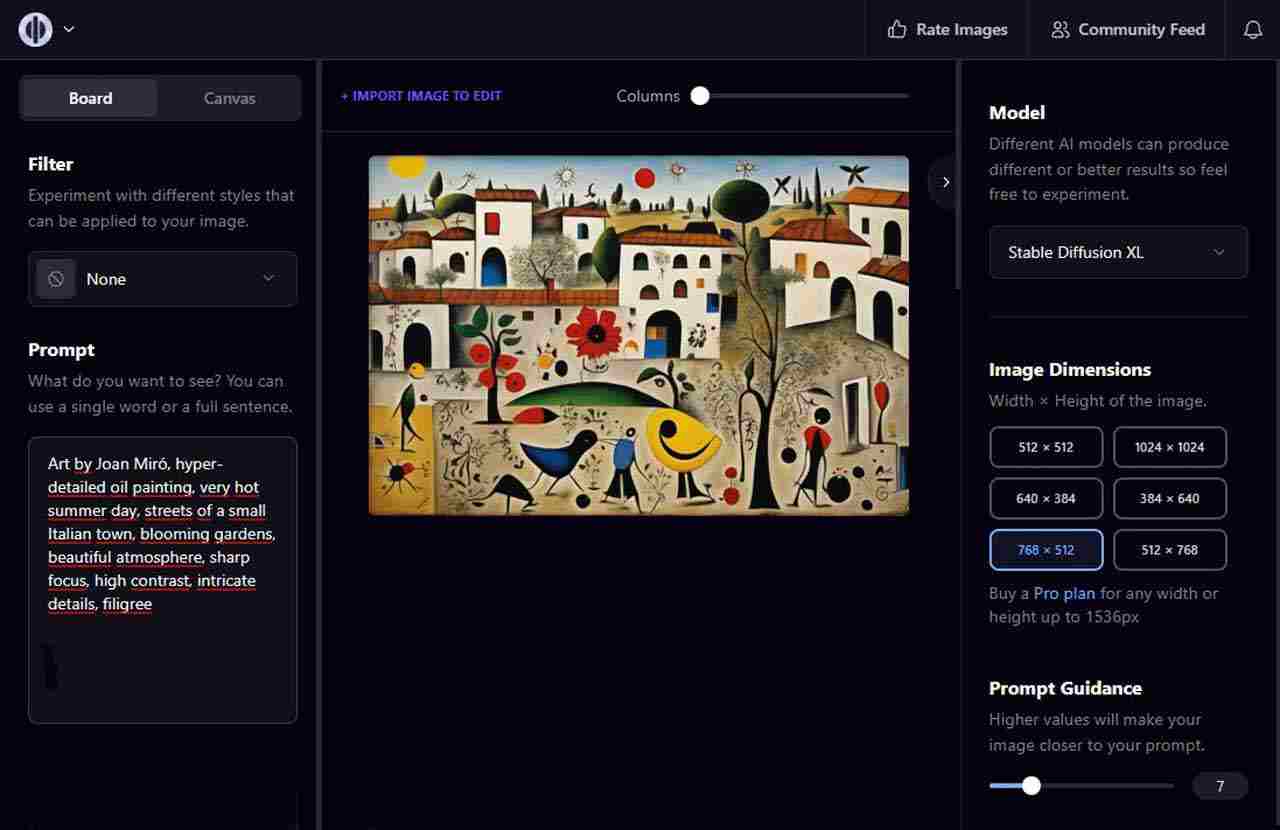Click the Playground logo icon
Screen dimensions: 1280x830
click(35, 29)
